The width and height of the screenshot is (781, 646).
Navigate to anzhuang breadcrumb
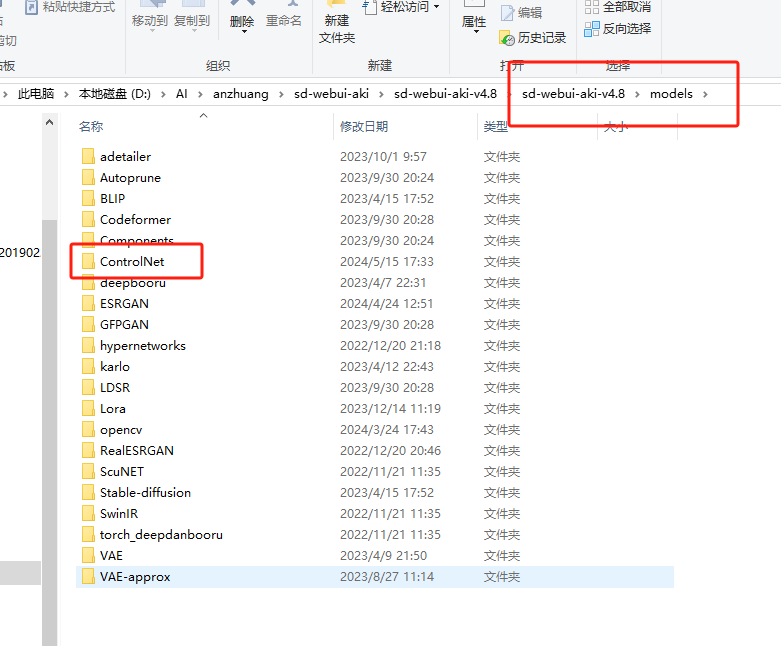(x=241, y=94)
